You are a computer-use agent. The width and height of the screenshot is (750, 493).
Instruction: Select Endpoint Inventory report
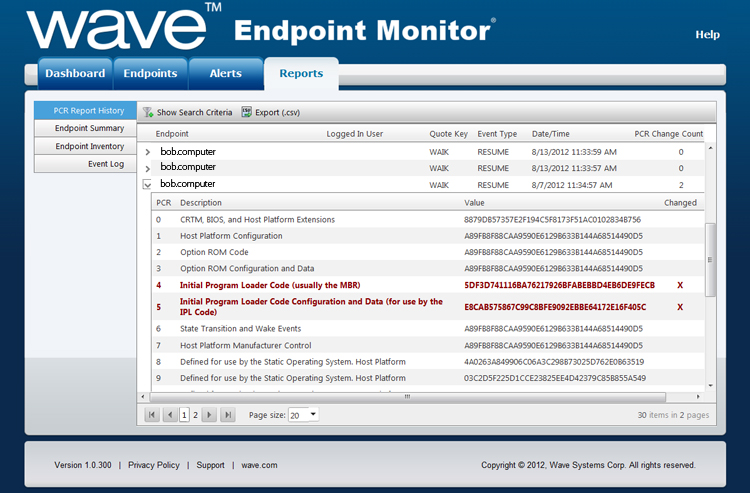point(89,146)
